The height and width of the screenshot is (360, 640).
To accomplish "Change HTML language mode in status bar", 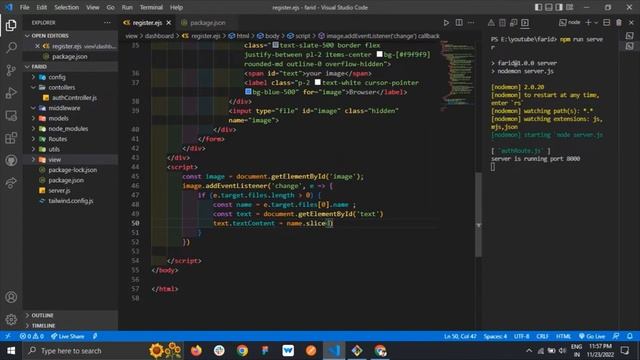I will tap(564, 336).
